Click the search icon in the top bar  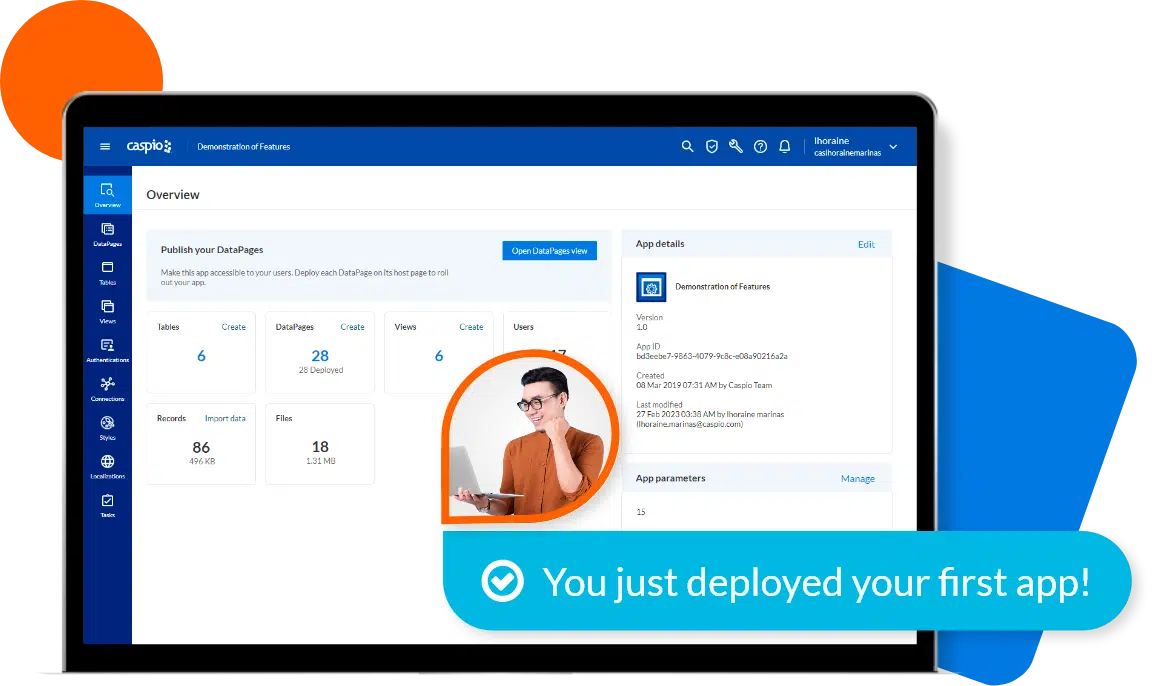click(688, 146)
